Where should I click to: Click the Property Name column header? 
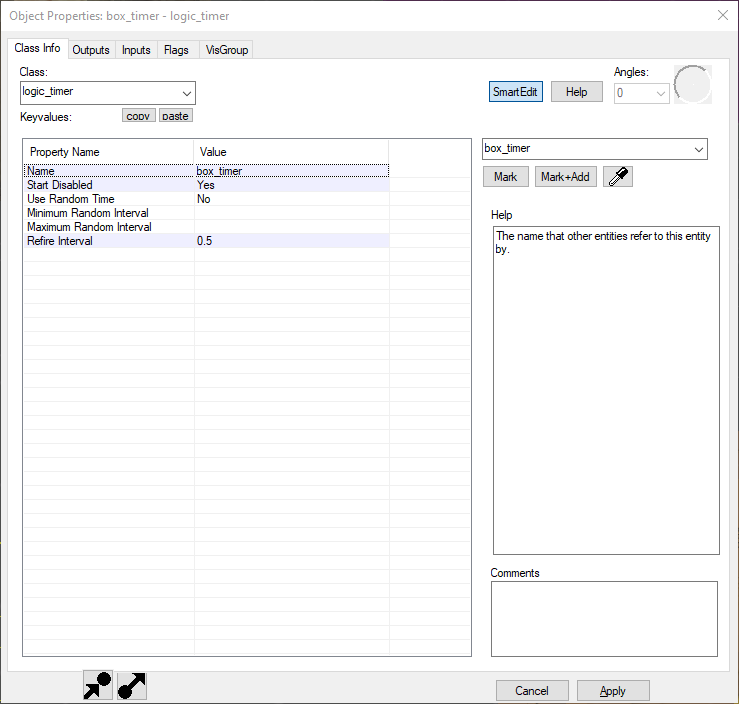tap(108, 152)
